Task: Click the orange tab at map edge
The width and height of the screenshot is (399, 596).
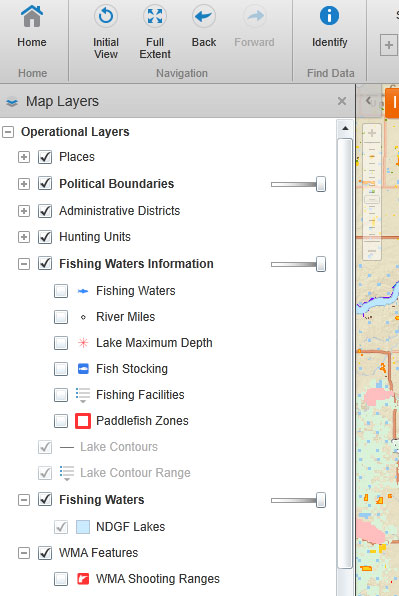Action: pos(392,103)
